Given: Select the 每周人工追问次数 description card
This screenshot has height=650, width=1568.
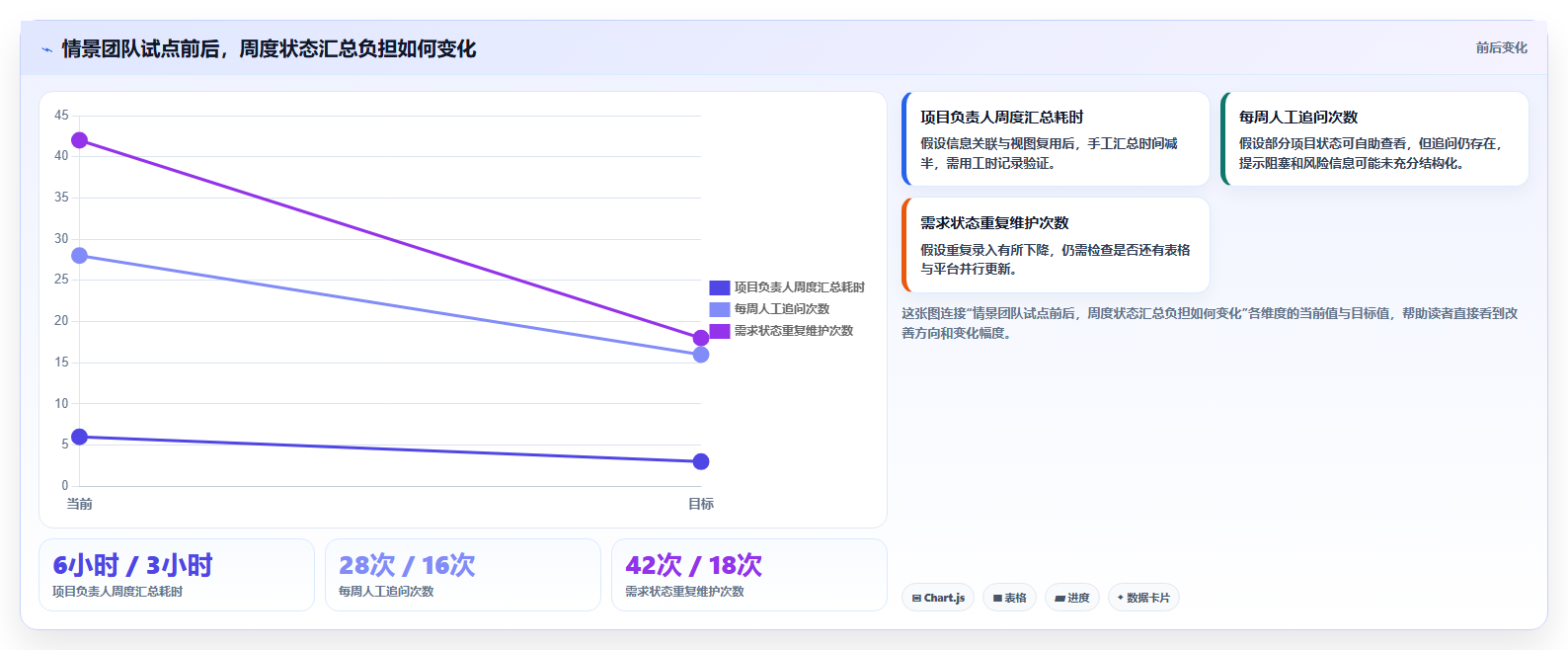Looking at the screenshot, I should pos(1374,139).
